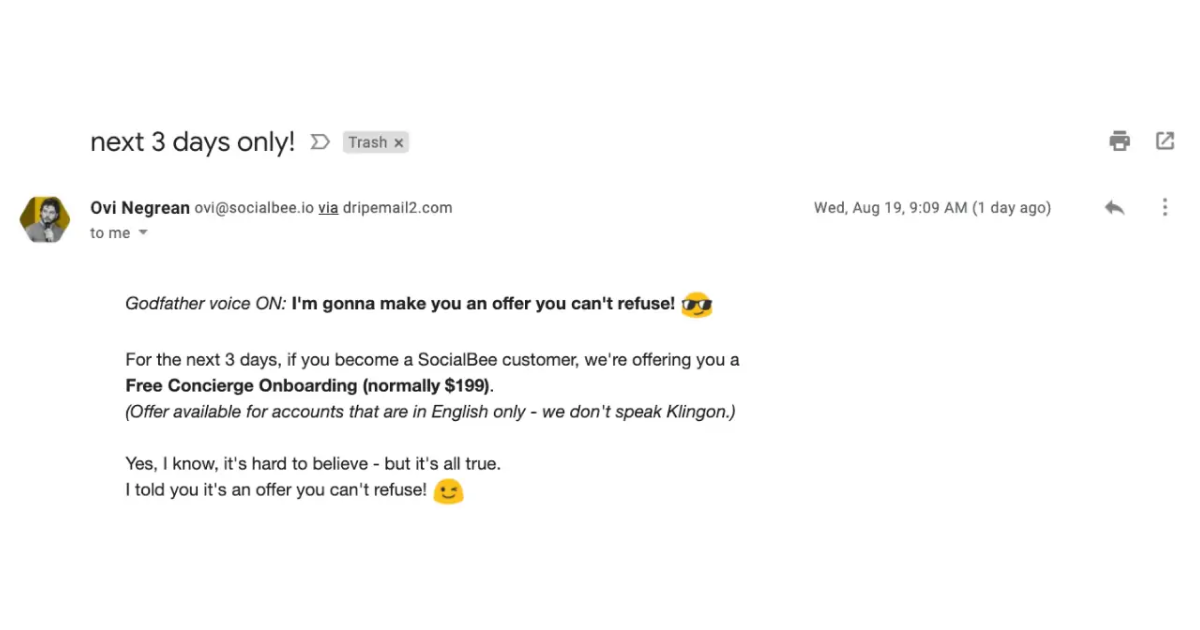Click the sender name Ovi Negrean
This screenshot has width=1200, height=630.
(139, 208)
